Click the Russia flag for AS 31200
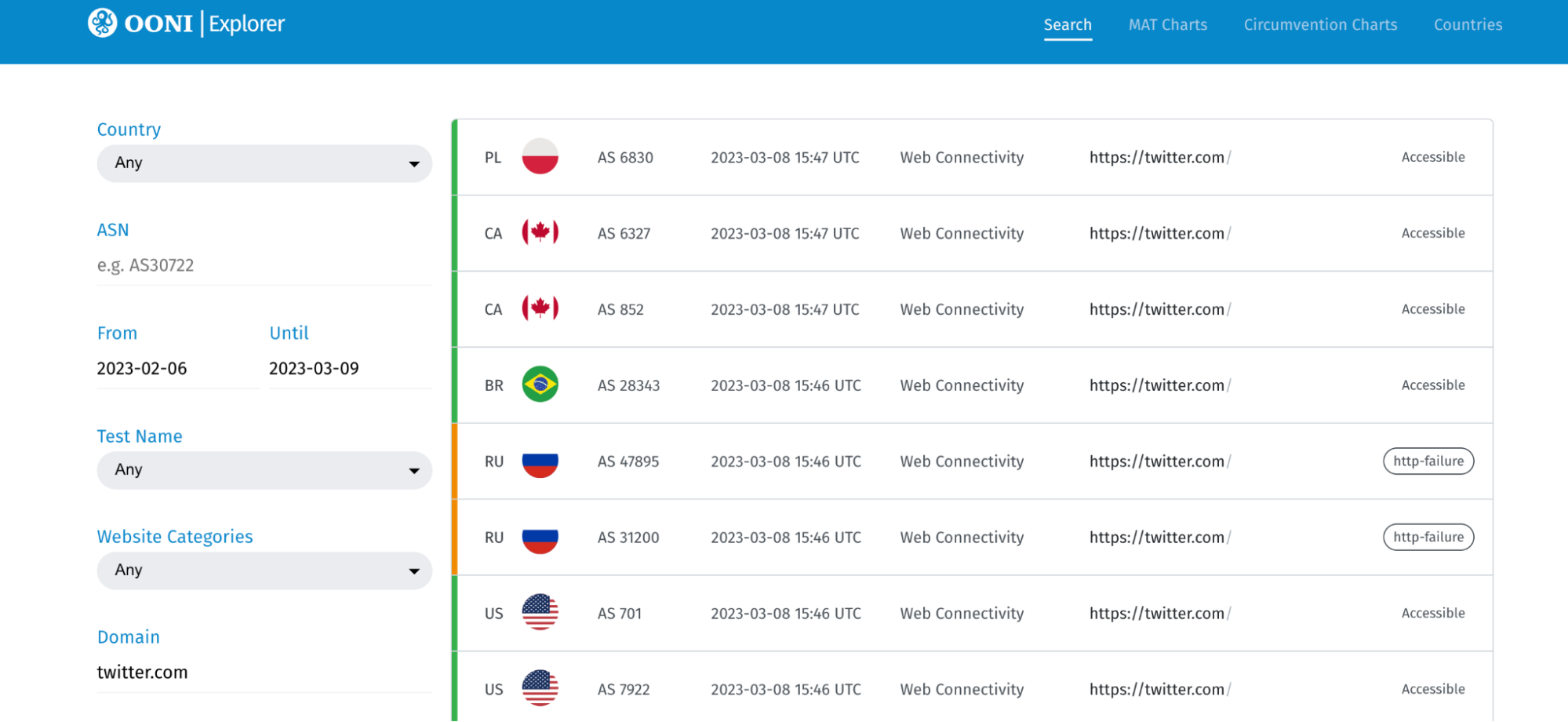The image size is (1568, 722). click(540, 538)
